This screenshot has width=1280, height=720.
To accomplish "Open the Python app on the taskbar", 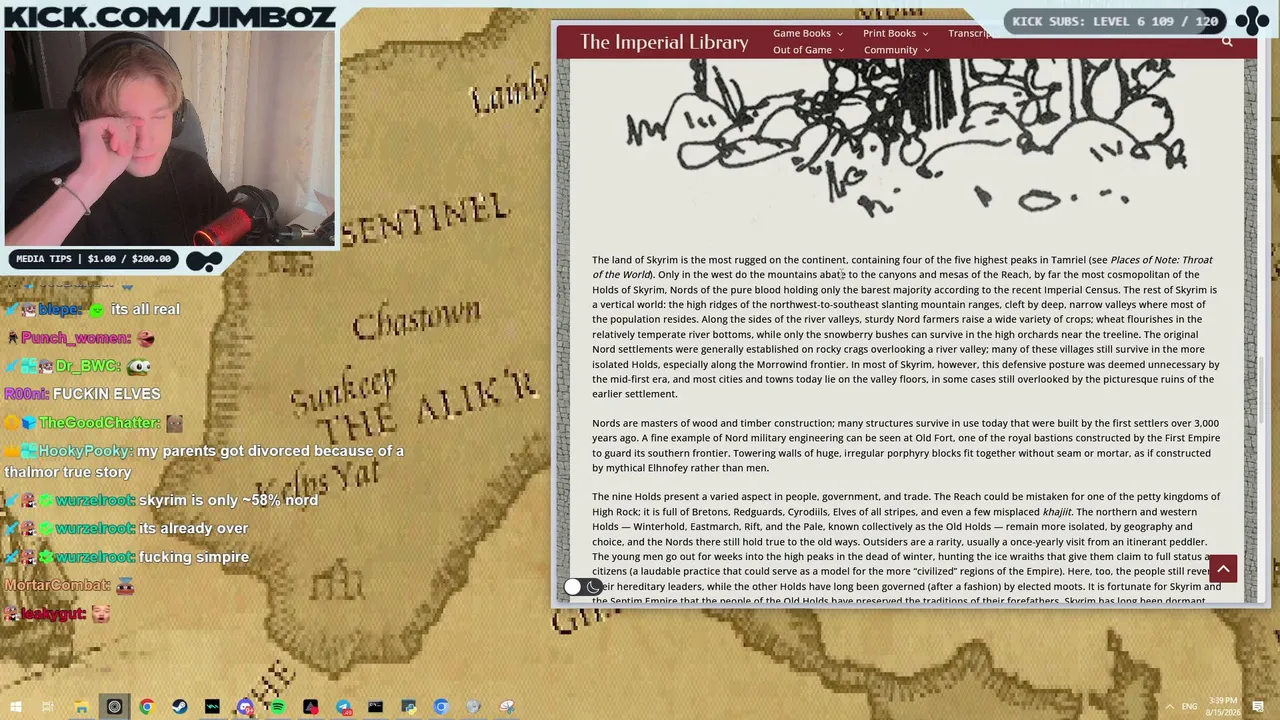I will point(409,707).
